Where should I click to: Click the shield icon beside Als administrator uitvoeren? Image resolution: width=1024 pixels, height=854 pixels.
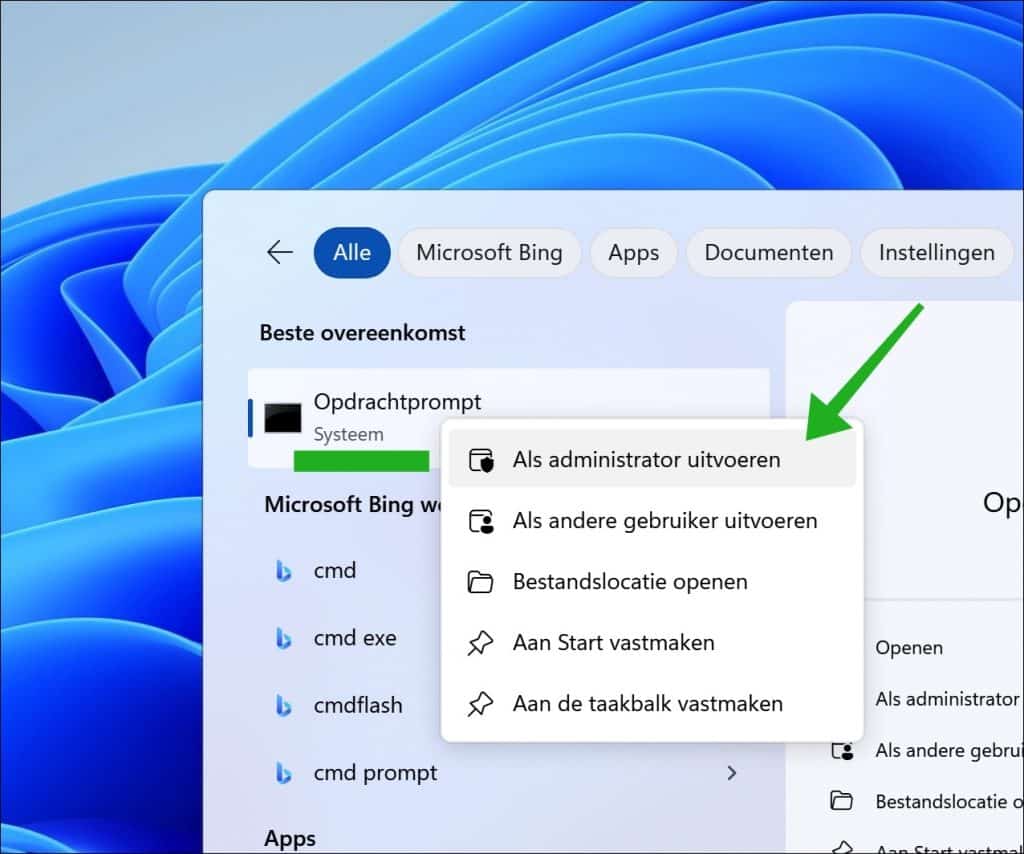[x=481, y=460]
